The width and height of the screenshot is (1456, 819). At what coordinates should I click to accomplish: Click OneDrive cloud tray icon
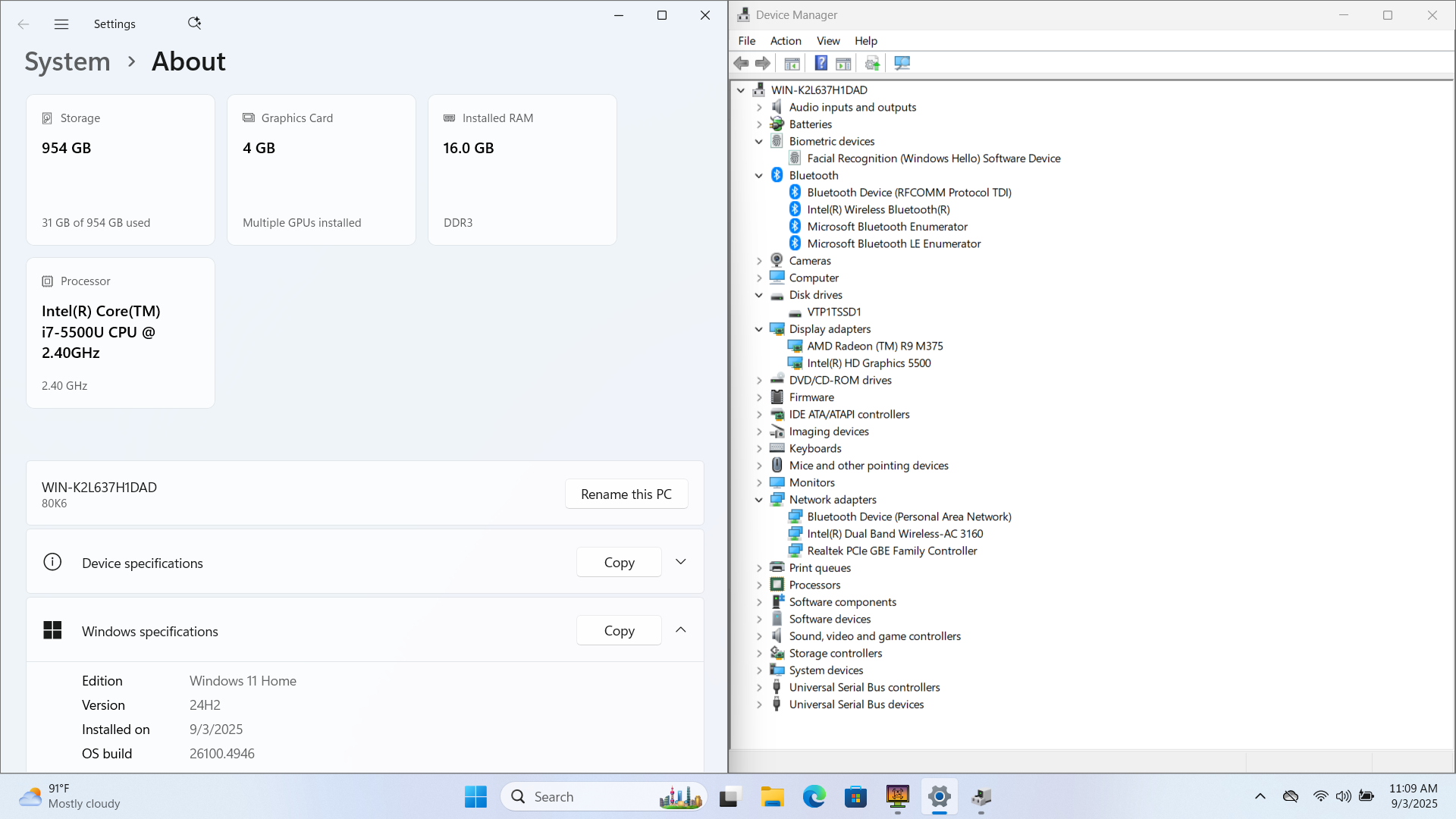point(1291,796)
